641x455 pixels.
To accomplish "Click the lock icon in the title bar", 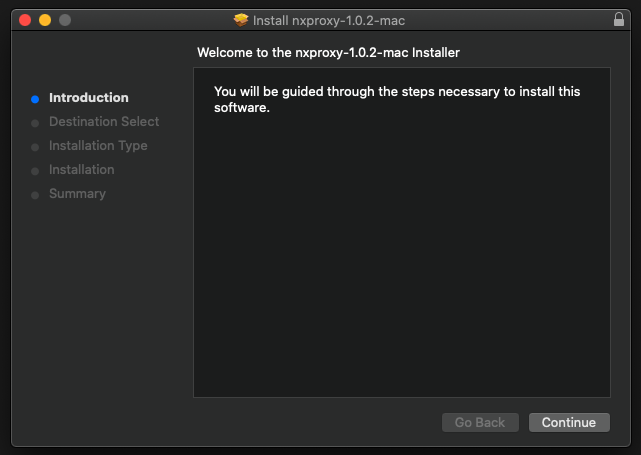I will pos(619,19).
